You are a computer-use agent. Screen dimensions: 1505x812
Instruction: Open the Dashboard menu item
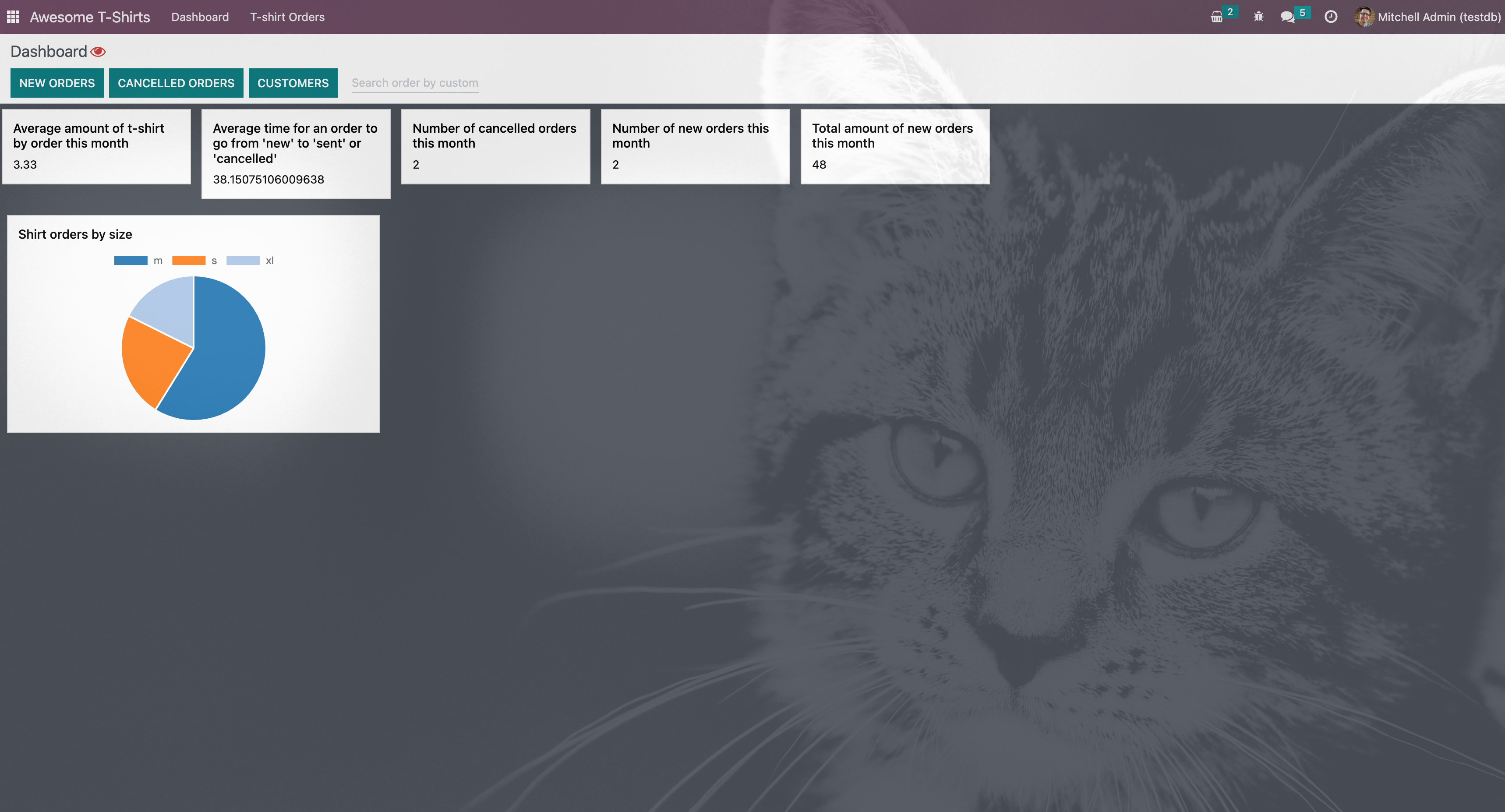200,17
